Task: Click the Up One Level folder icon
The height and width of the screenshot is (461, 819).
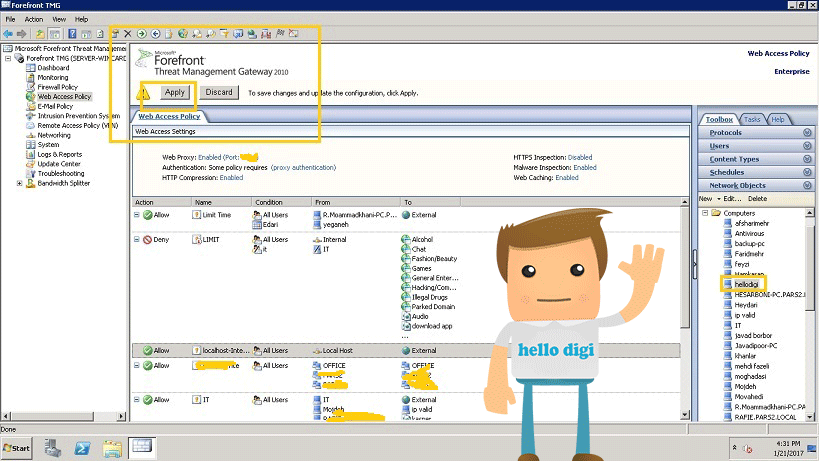Action: pos(40,34)
